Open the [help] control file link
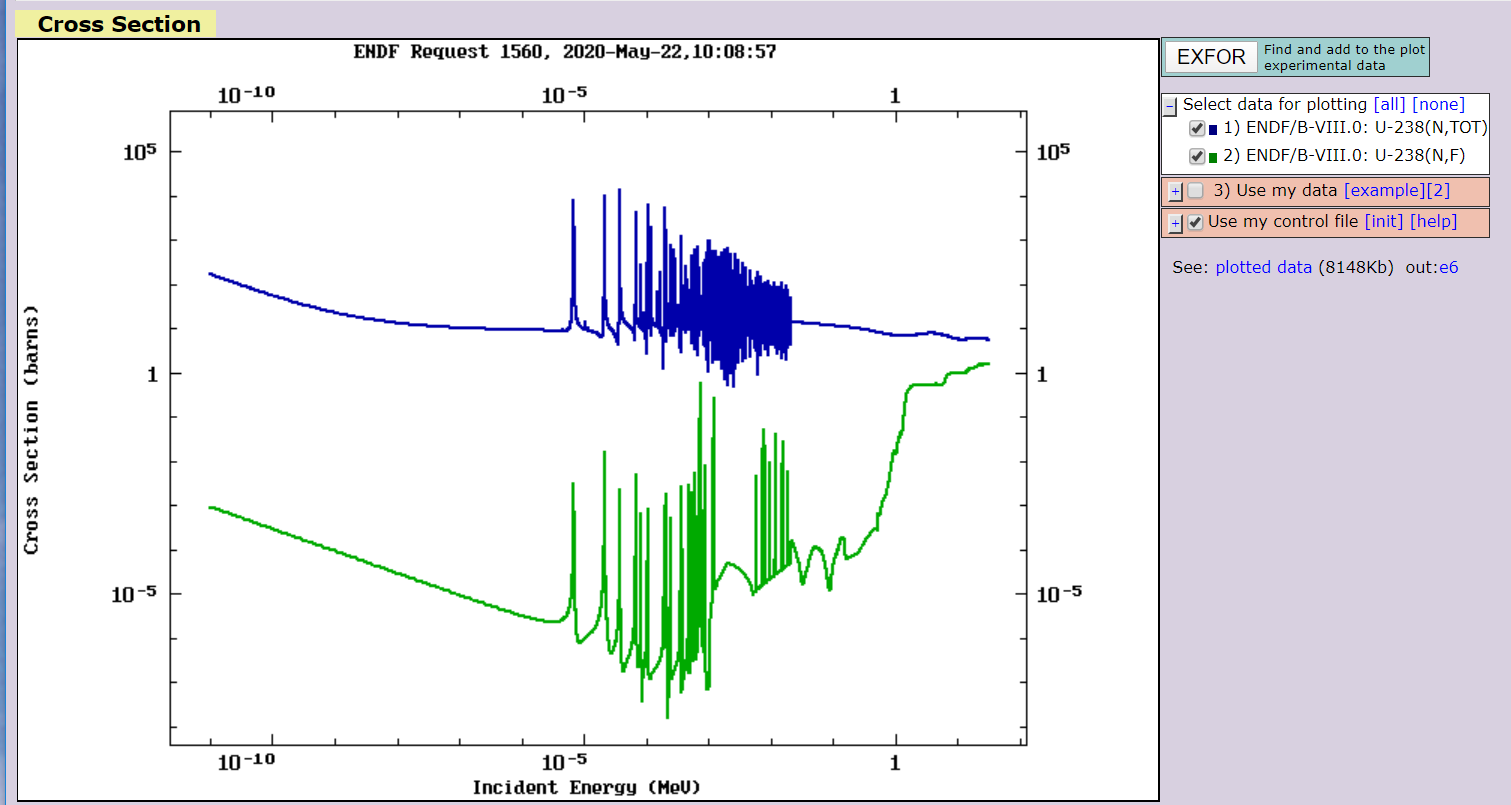Image resolution: width=1511 pixels, height=805 pixels. (1433, 221)
